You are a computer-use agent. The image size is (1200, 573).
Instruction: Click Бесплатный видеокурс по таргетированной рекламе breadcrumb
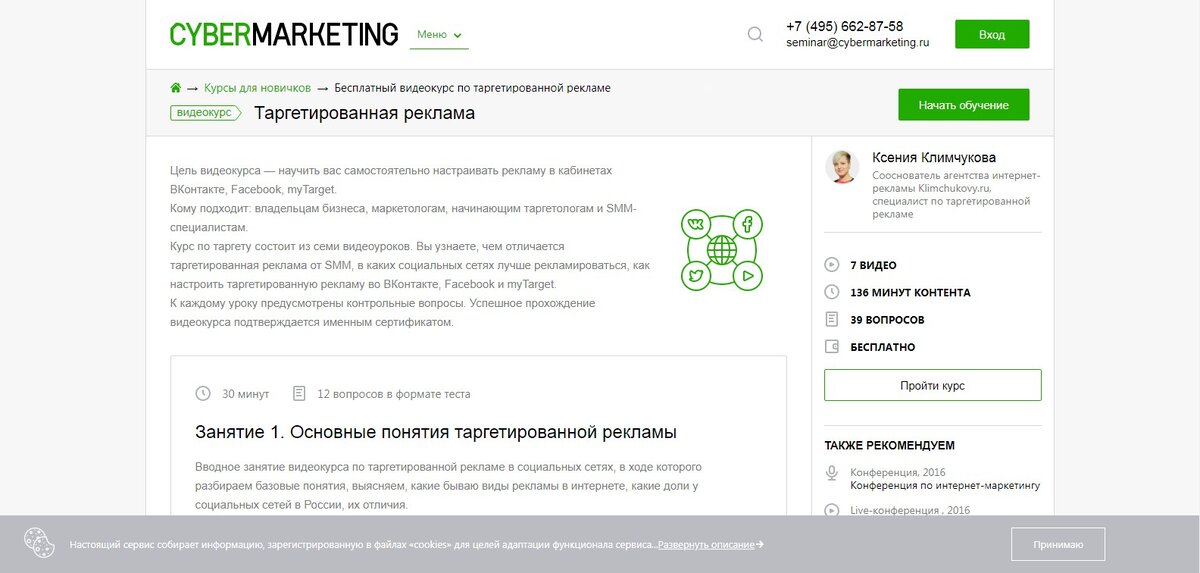[472, 88]
